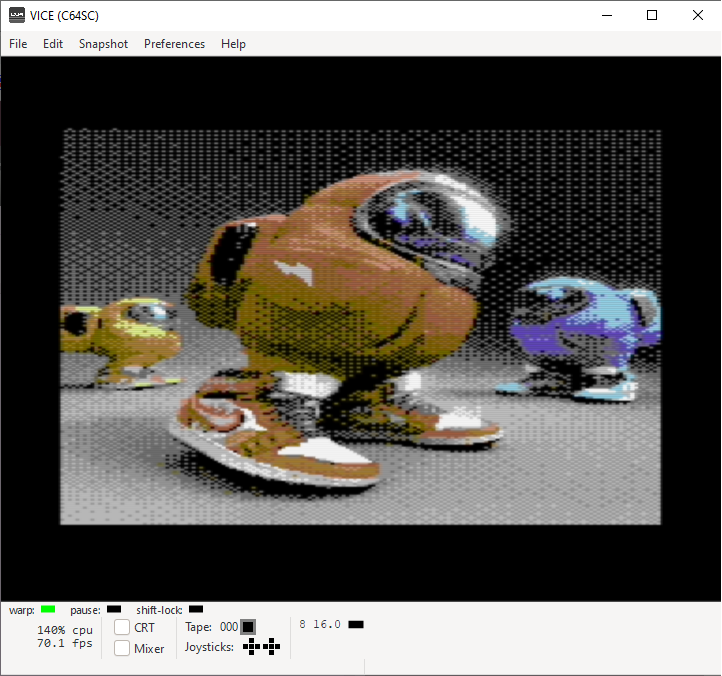Click the Tape counter 000

point(229,627)
